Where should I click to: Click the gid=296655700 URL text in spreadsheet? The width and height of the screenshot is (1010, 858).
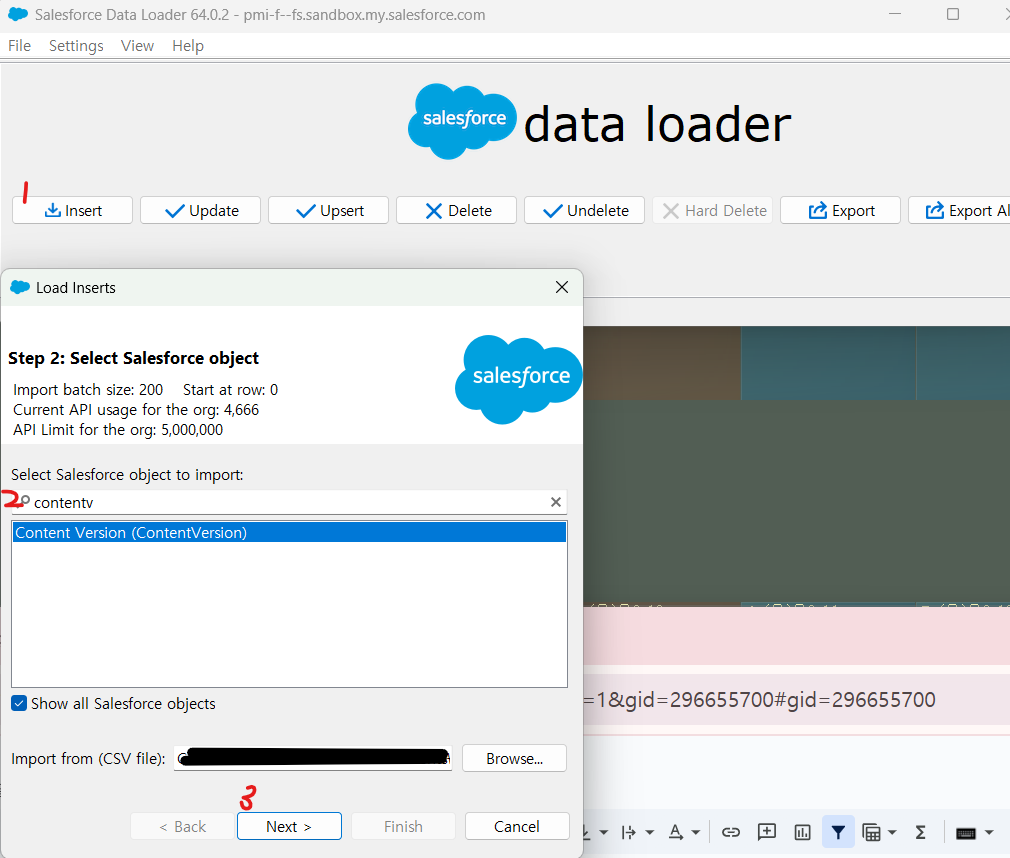[760, 700]
